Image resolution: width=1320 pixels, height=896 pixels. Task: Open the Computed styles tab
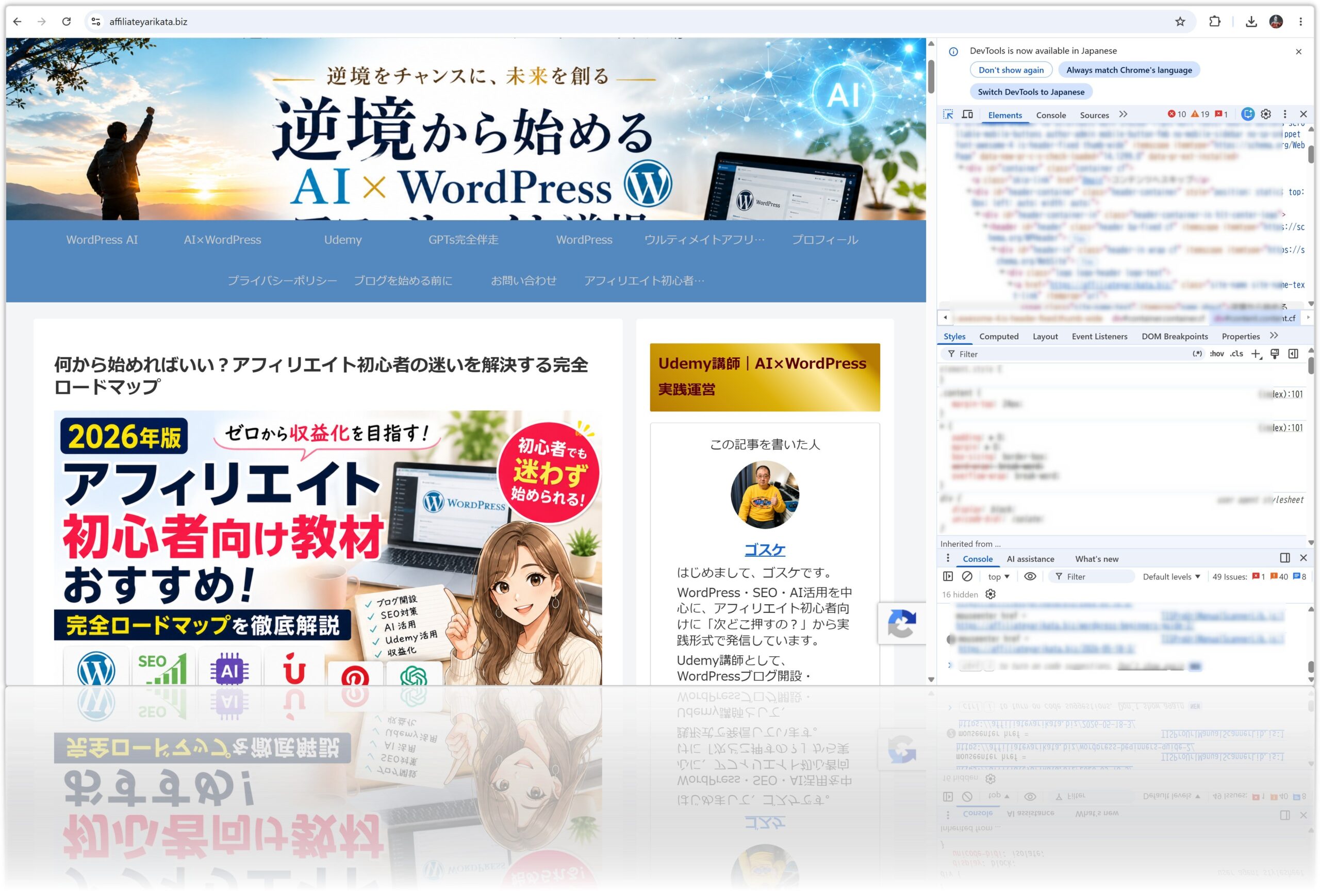[999, 336]
